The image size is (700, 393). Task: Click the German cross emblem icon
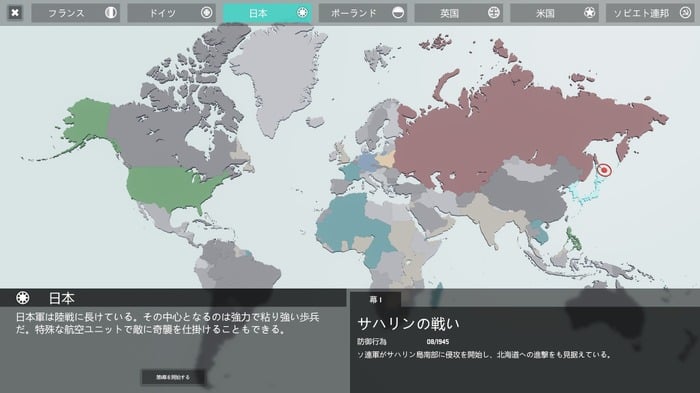(206, 13)
